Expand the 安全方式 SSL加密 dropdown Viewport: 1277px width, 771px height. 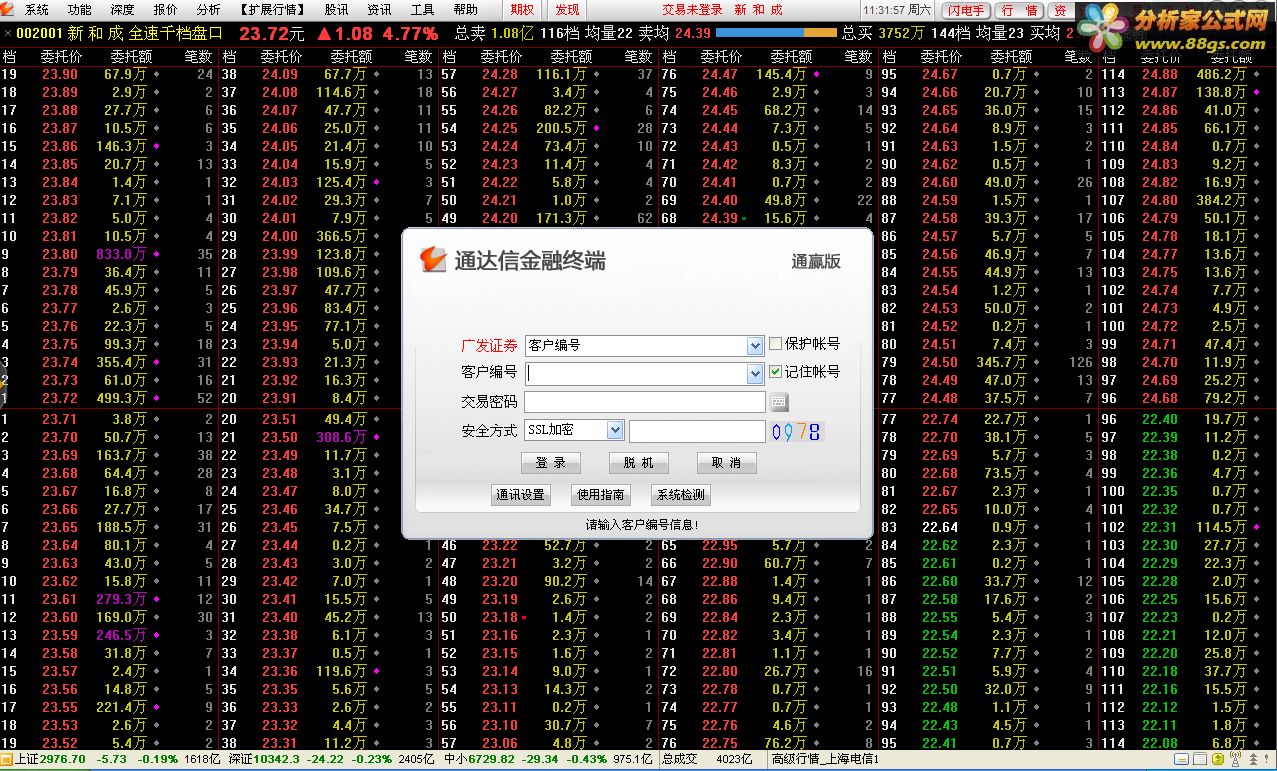click(615, 431)
